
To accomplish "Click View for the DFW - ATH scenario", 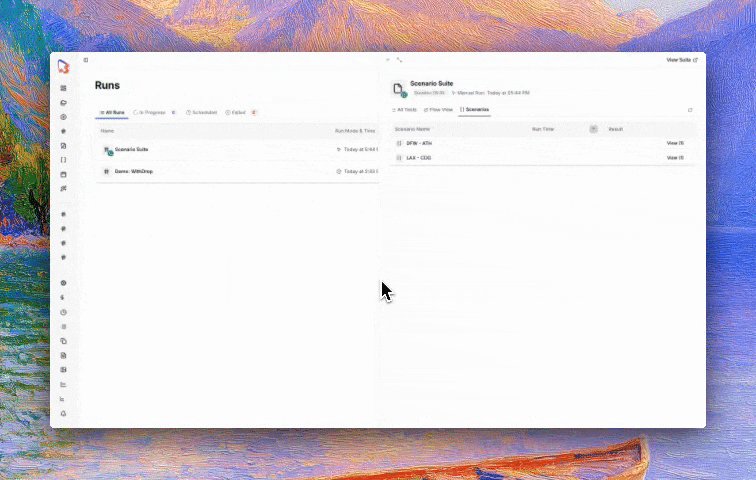I will 675,143.
